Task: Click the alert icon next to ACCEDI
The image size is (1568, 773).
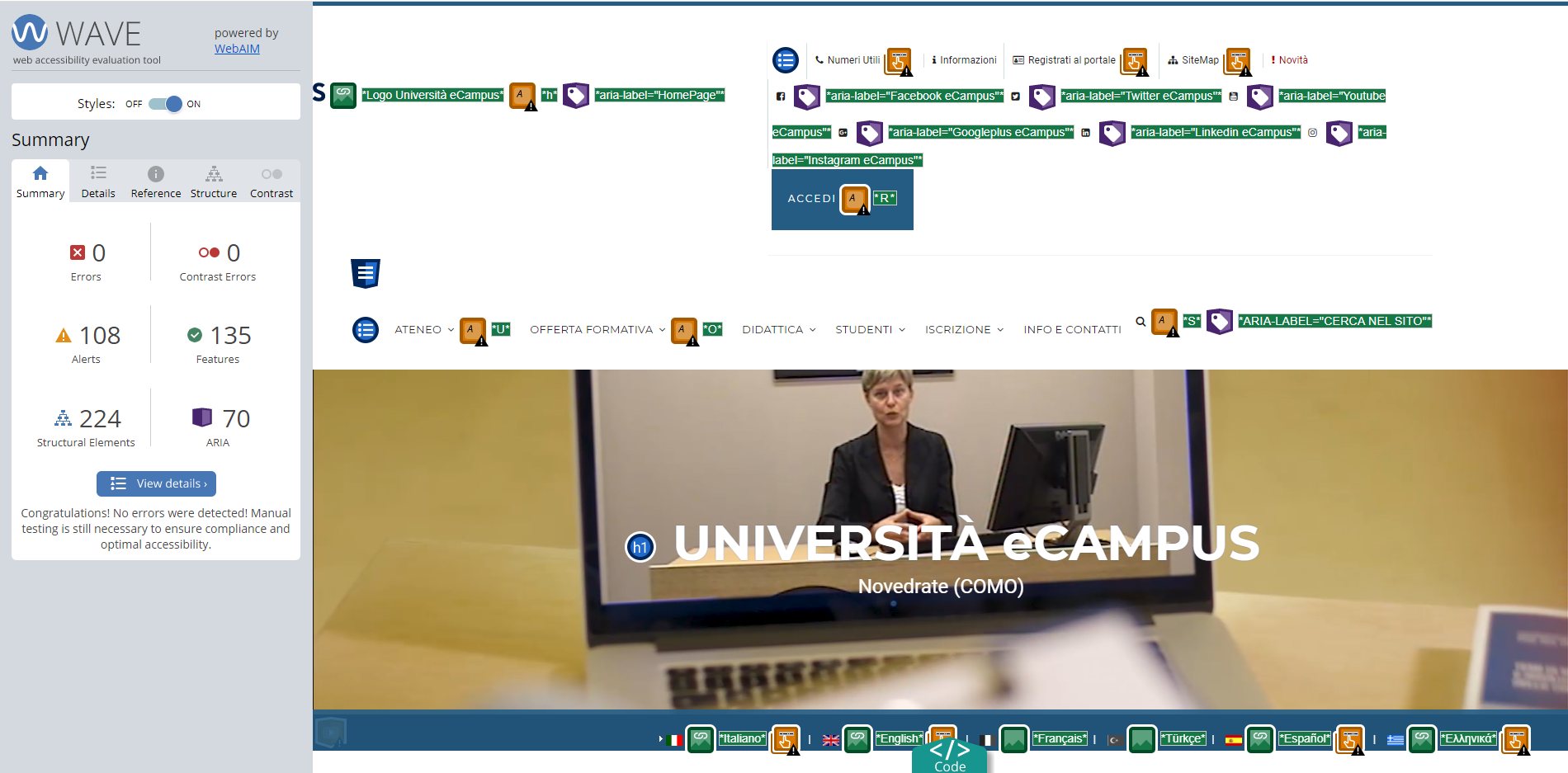Action: [x=855, y=199]
